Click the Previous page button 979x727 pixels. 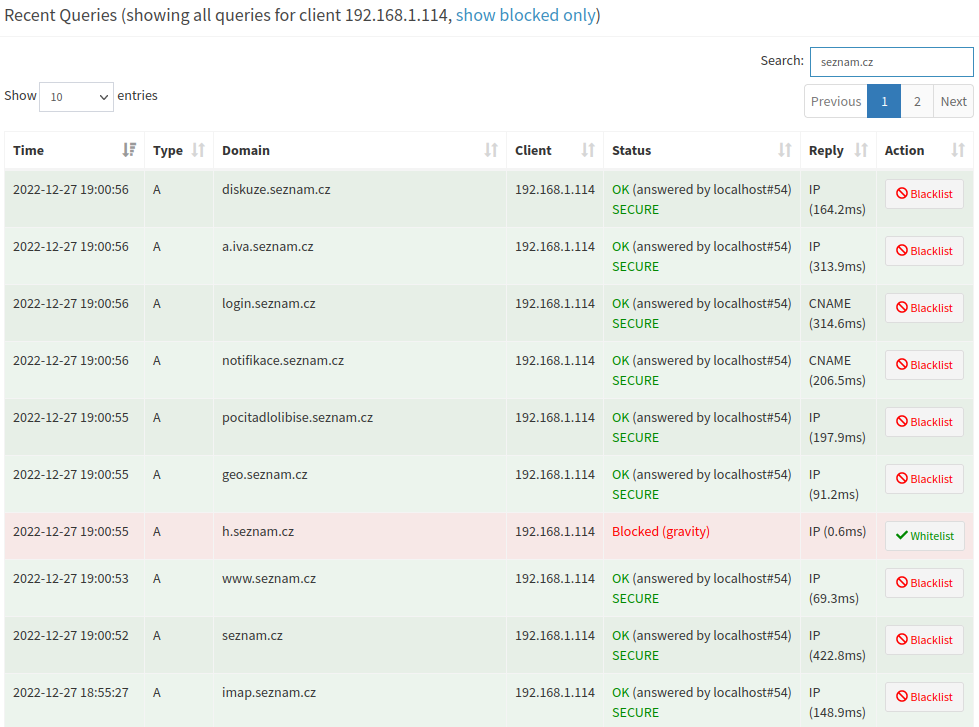tap(835, 101)
